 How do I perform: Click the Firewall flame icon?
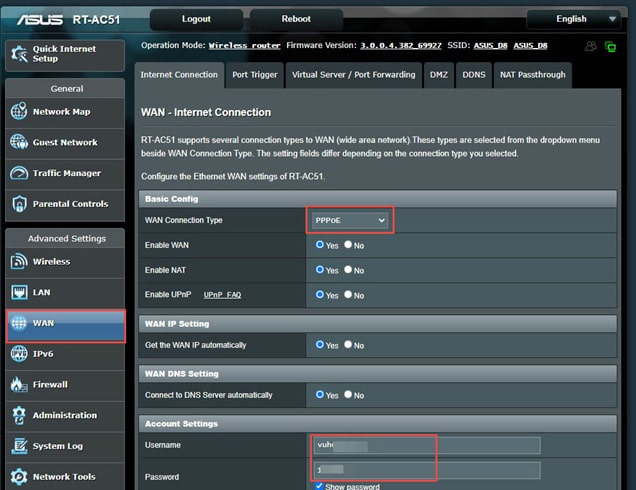pyautogui.click(x=19, y=385)
